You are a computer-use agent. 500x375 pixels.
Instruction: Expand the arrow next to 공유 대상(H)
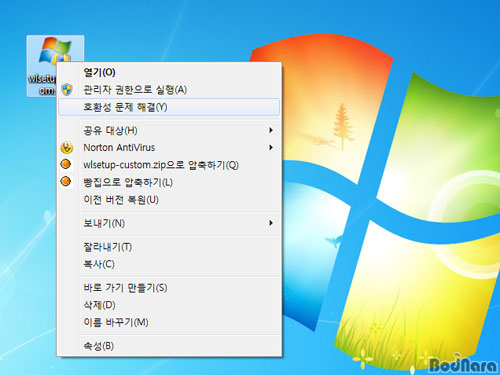click(271, 130)
